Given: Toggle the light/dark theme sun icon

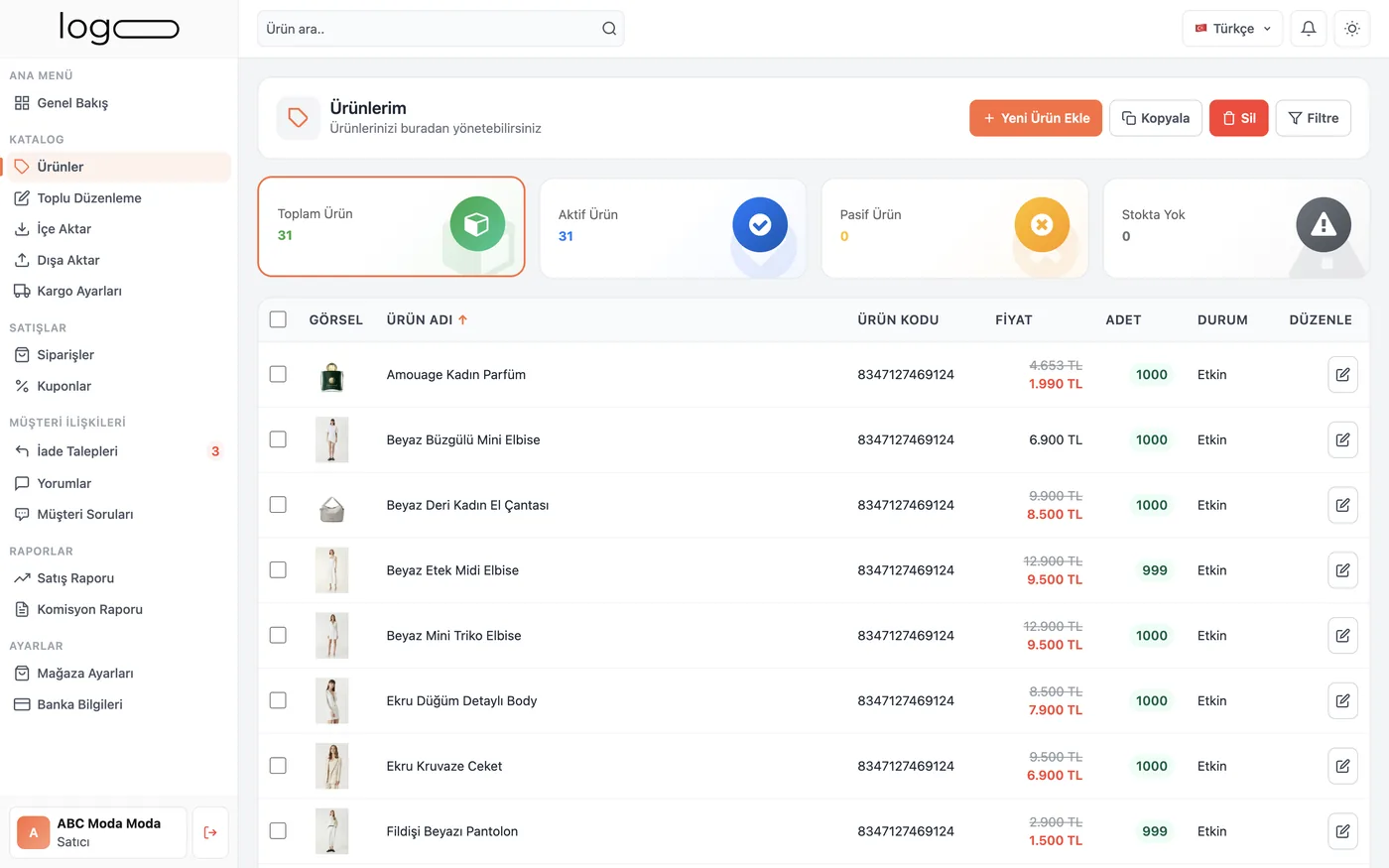Looking at the screenshot, I should coord(1352,29).
